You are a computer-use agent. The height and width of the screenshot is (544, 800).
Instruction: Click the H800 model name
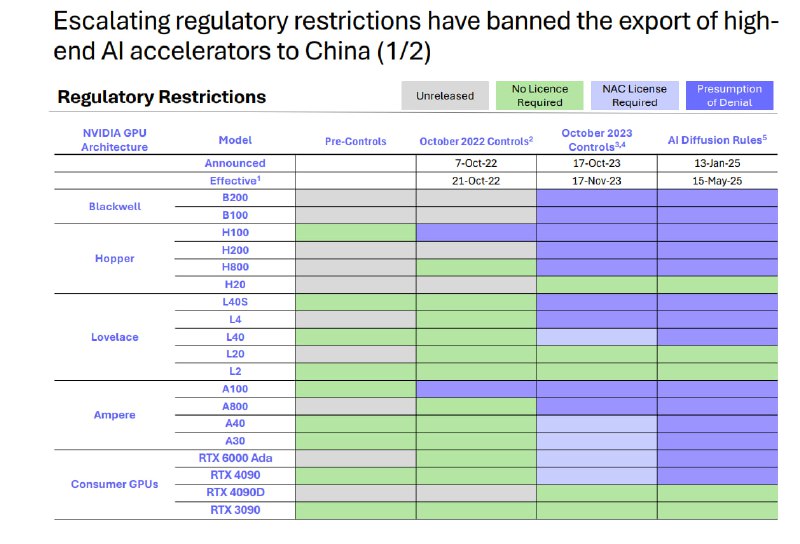(235, 267)
